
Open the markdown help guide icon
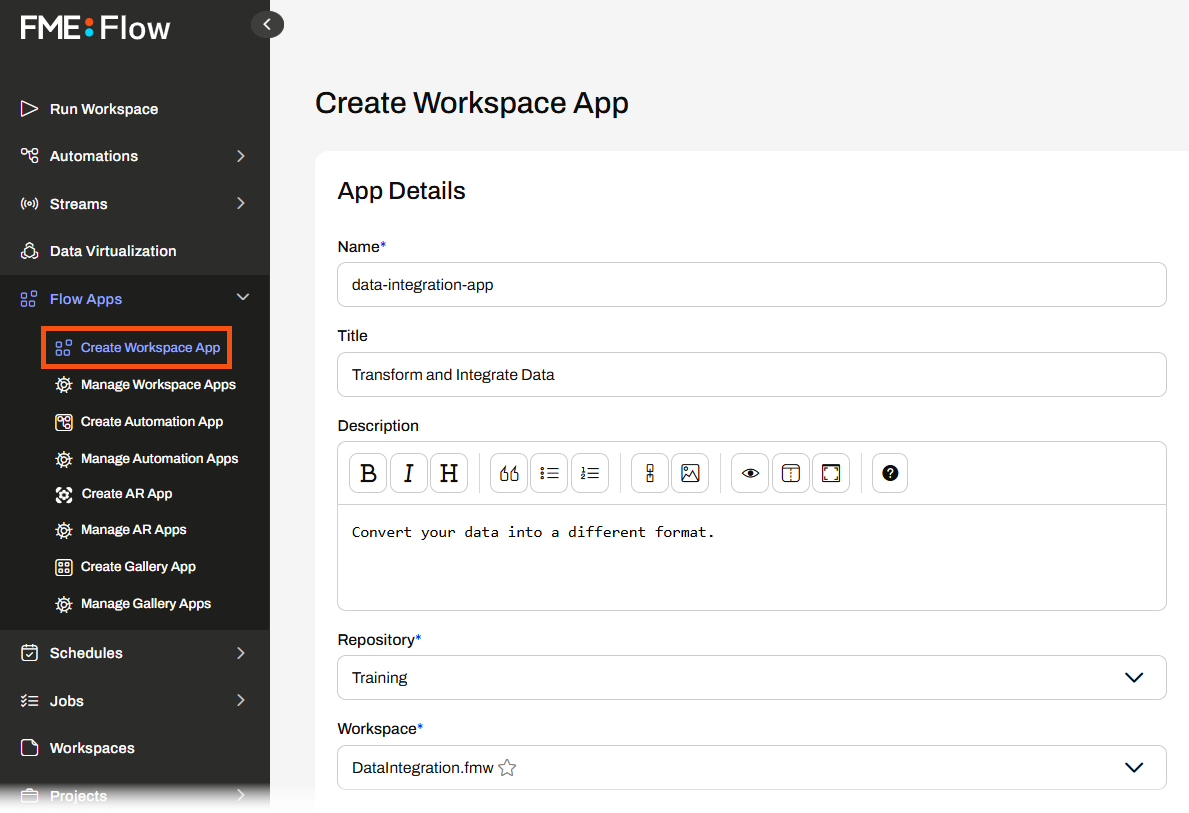[x=890, y=474]
